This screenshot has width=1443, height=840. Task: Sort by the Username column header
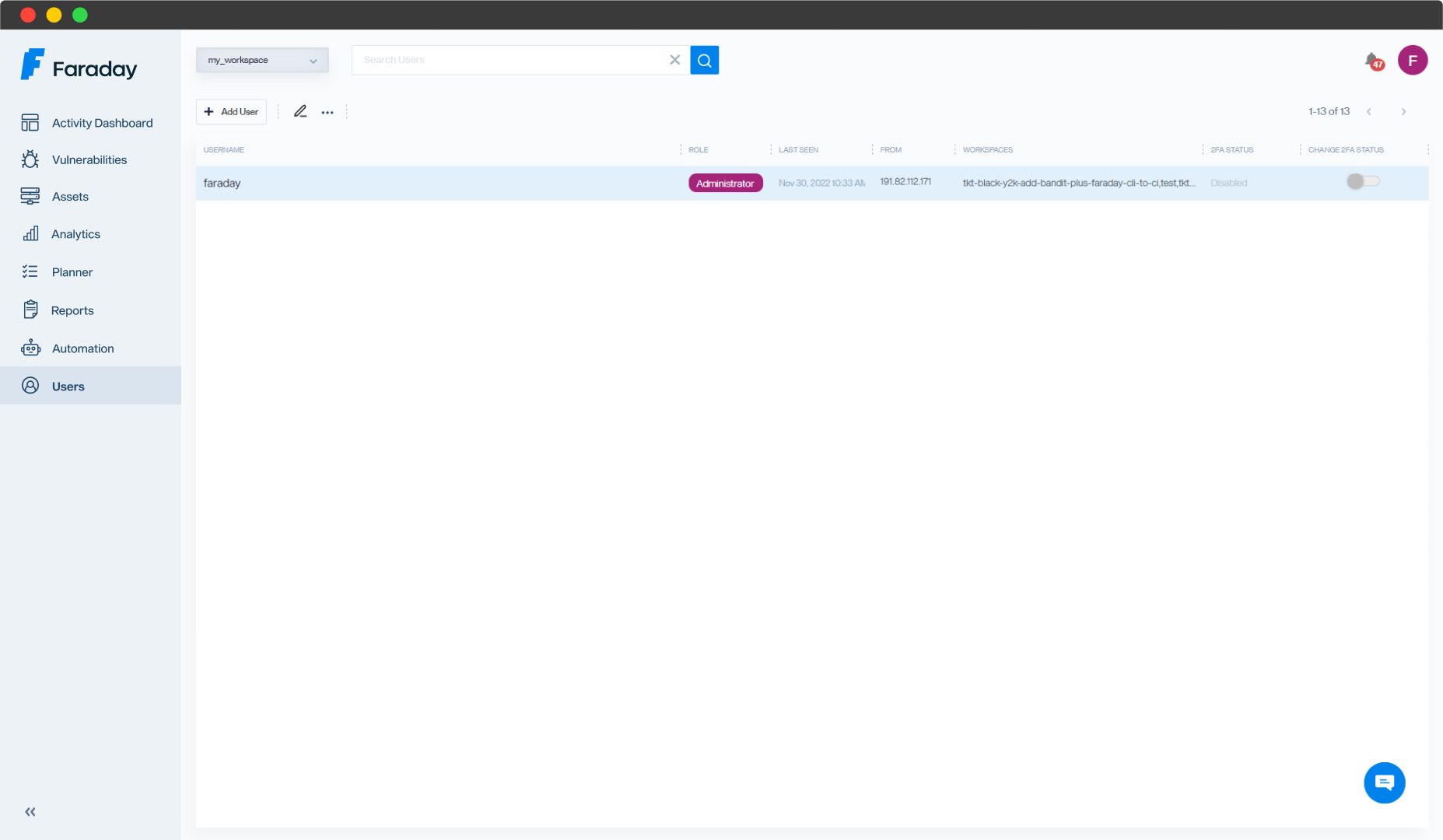coord(224,149)
